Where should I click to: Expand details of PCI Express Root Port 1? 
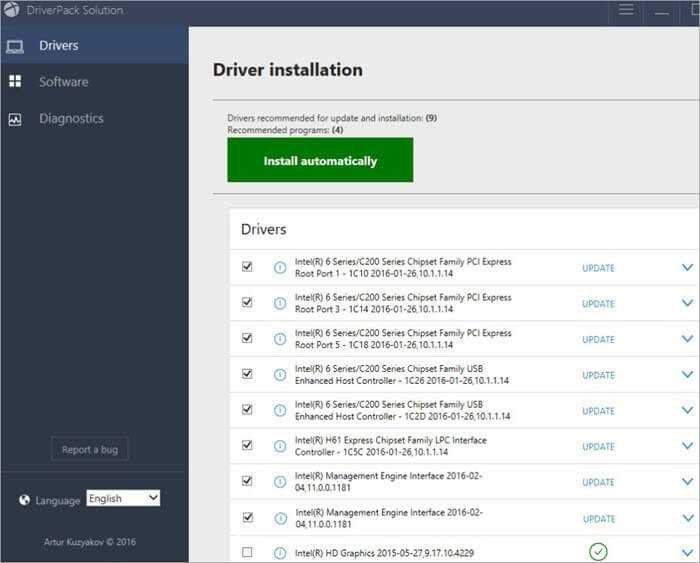(688, 267)
